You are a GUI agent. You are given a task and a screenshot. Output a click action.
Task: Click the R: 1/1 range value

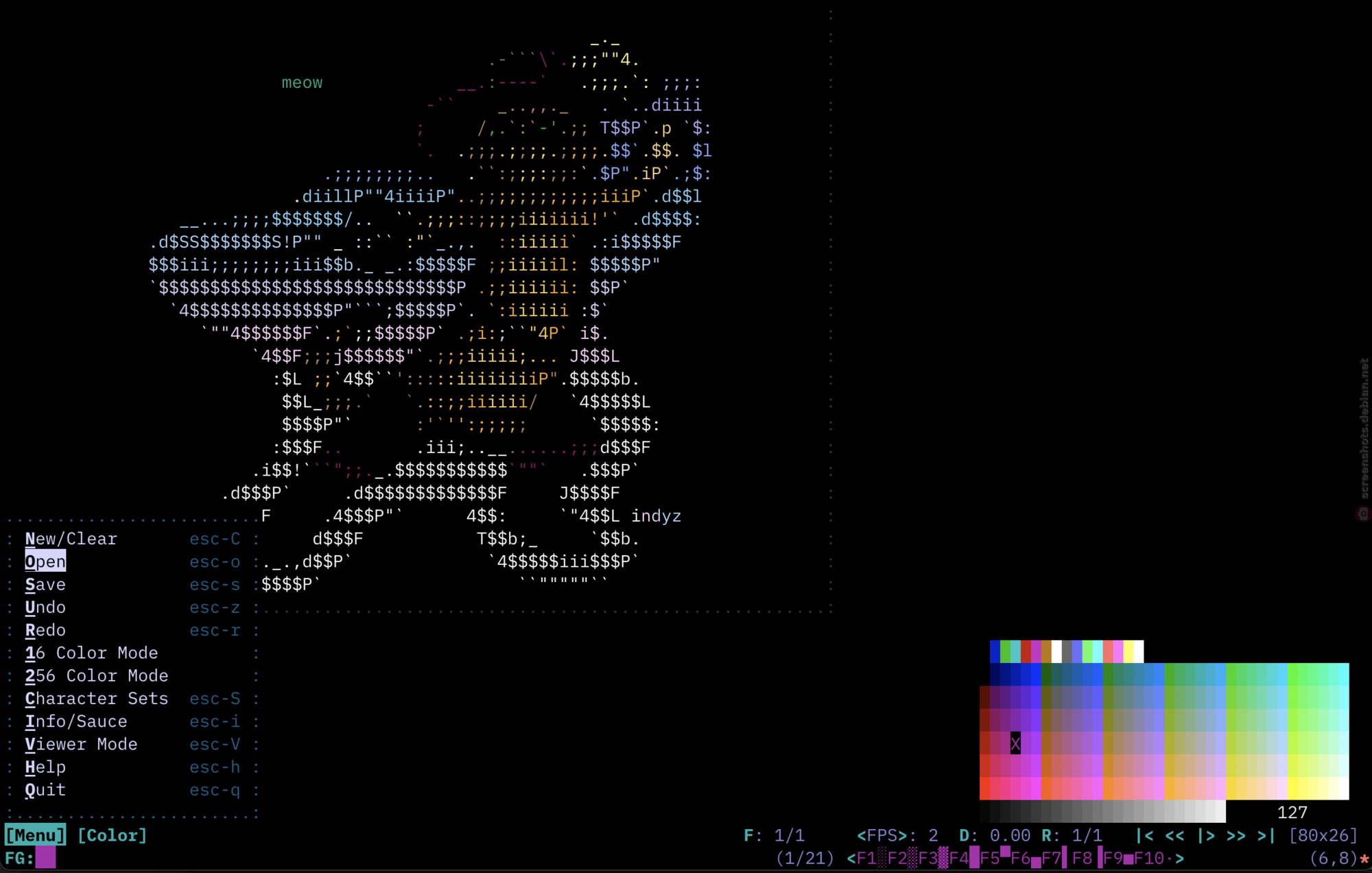coord(1072,835)
